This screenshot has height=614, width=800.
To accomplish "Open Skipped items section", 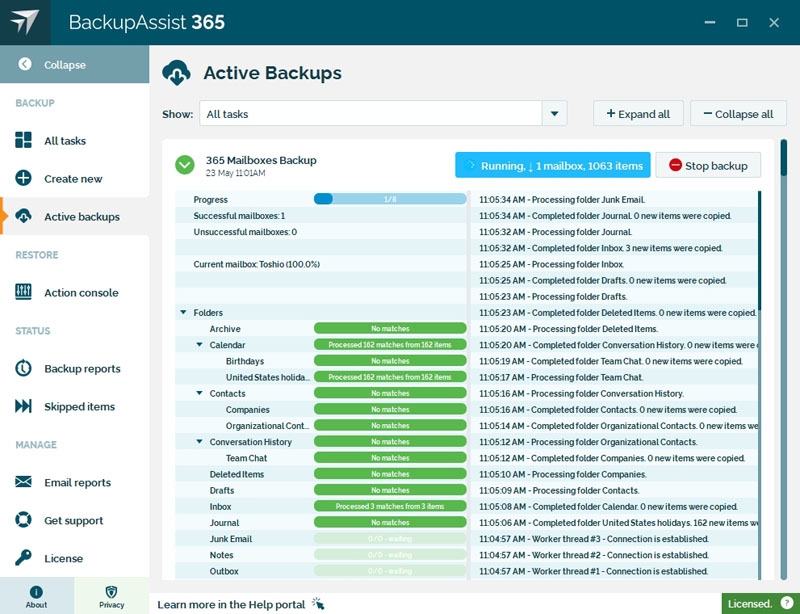I will tap(79, 407).
